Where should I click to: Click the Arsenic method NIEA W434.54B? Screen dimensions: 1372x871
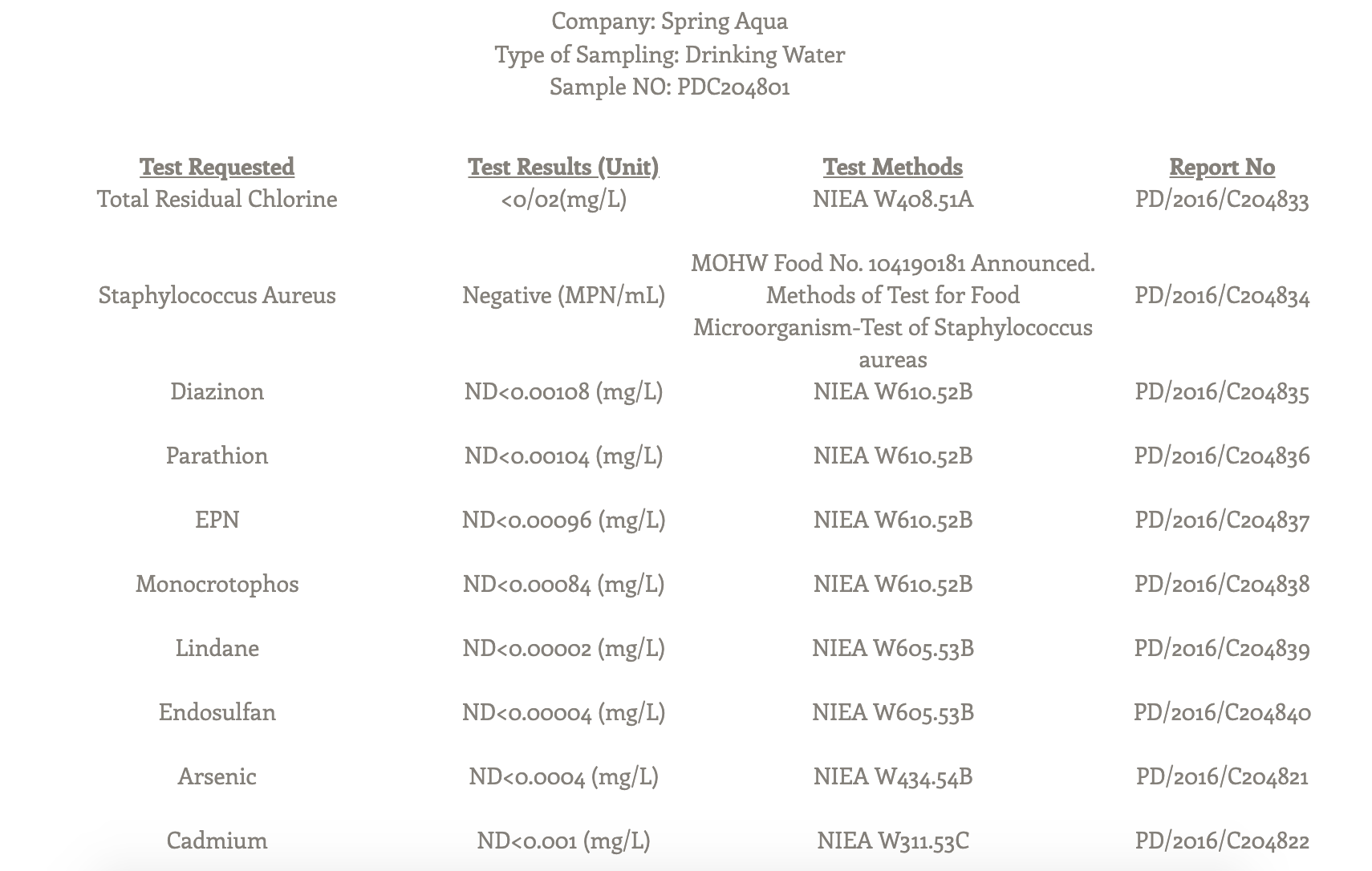pyautogui.click(x=892, y=776)
